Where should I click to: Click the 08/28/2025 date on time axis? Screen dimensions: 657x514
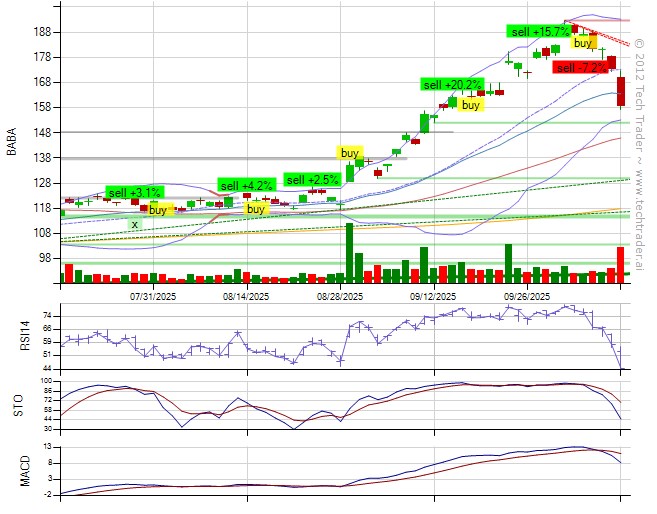(x=337, y=296)
